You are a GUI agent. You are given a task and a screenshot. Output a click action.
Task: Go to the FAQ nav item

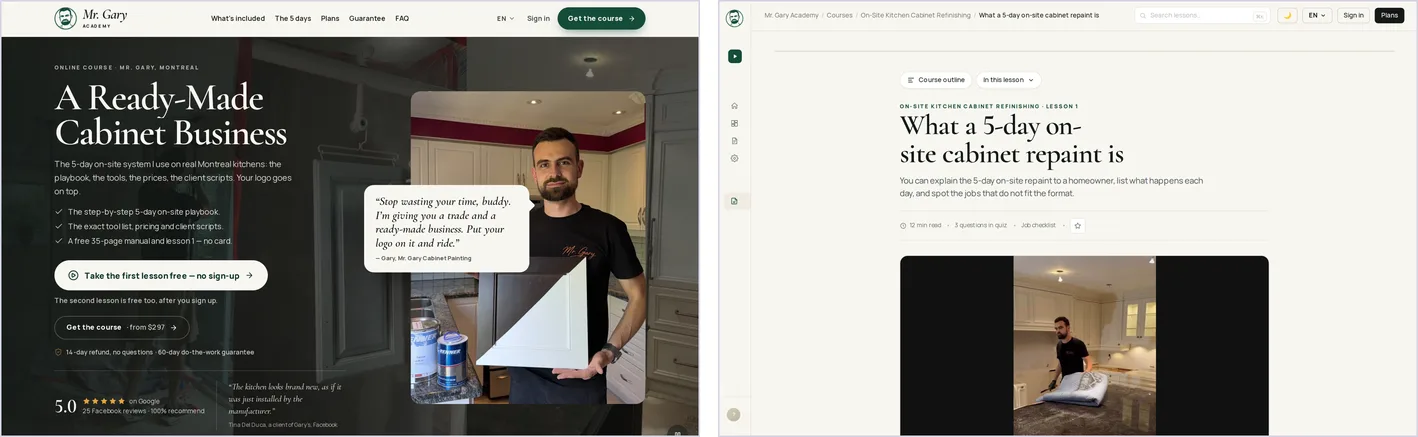(402, 18)
